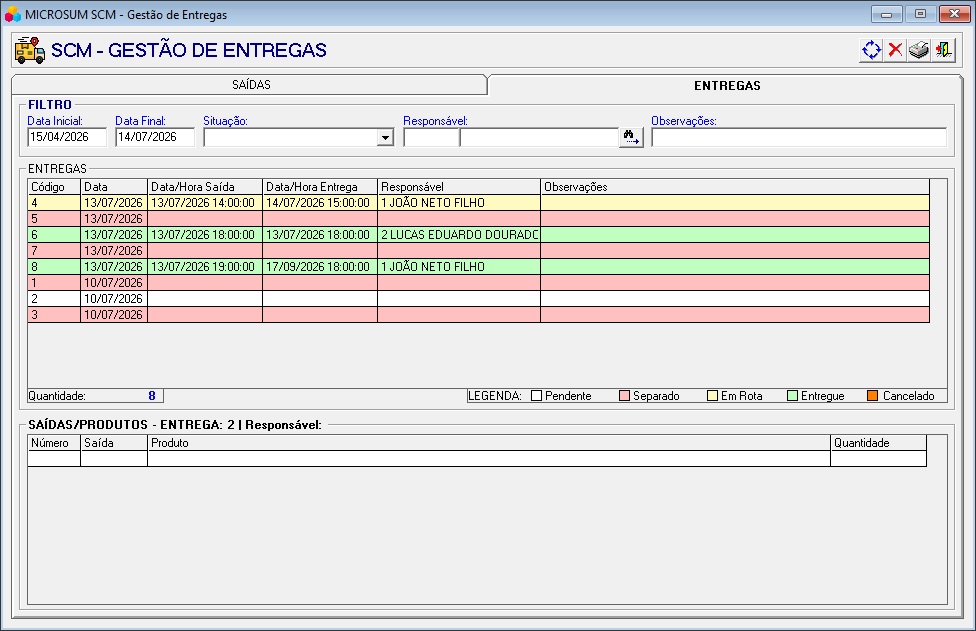The image size is (976, 631).
Task: Close the MICROSUM SCM window
Action: point(954,14)
